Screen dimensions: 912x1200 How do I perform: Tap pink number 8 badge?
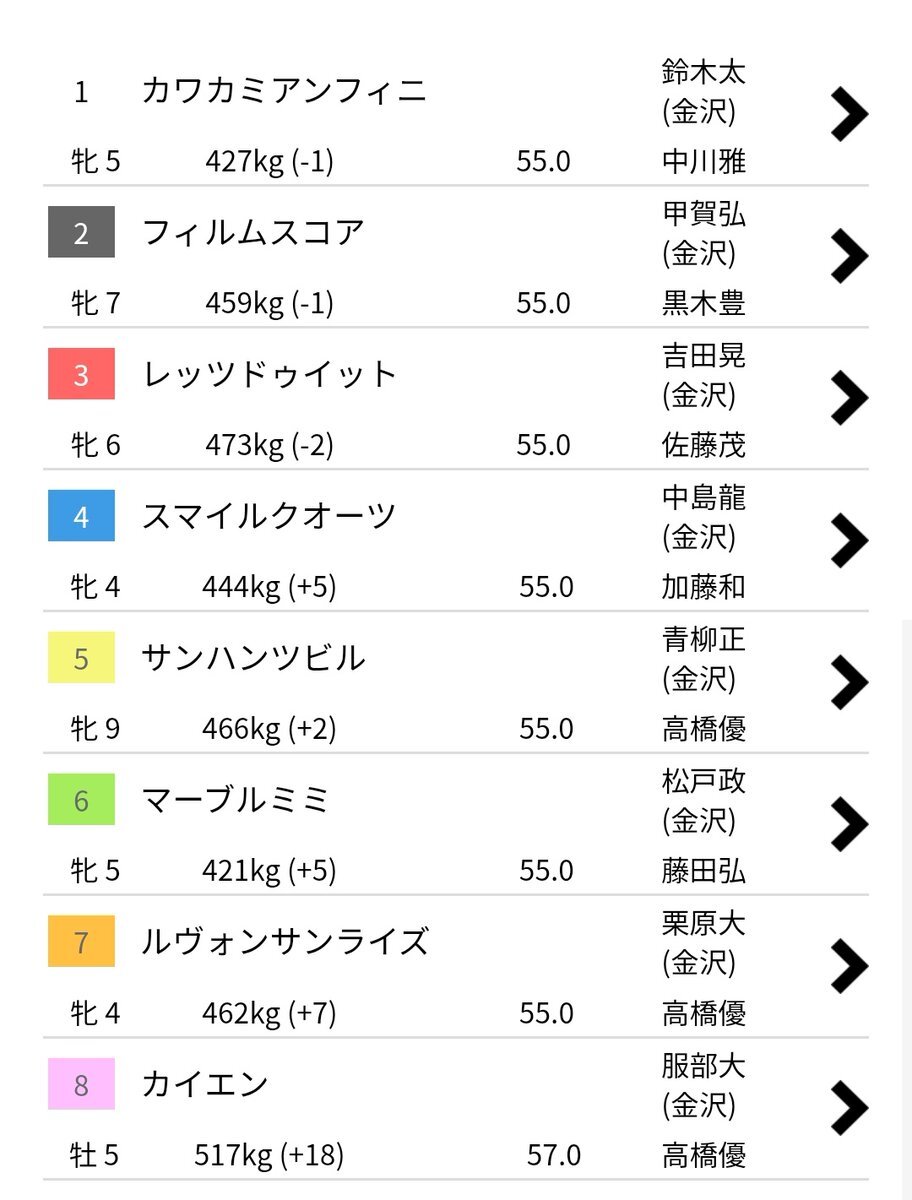(x=81, y=1084)
